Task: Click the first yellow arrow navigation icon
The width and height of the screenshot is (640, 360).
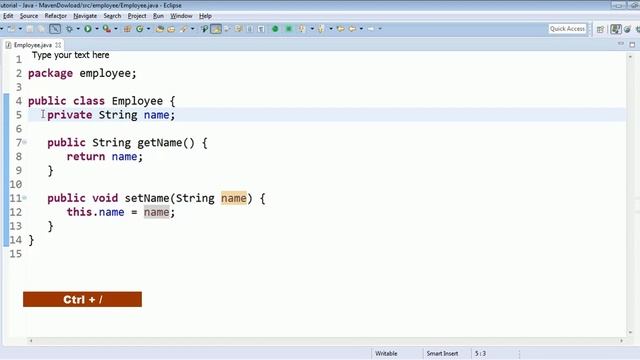Action: (x=340, y=29)
